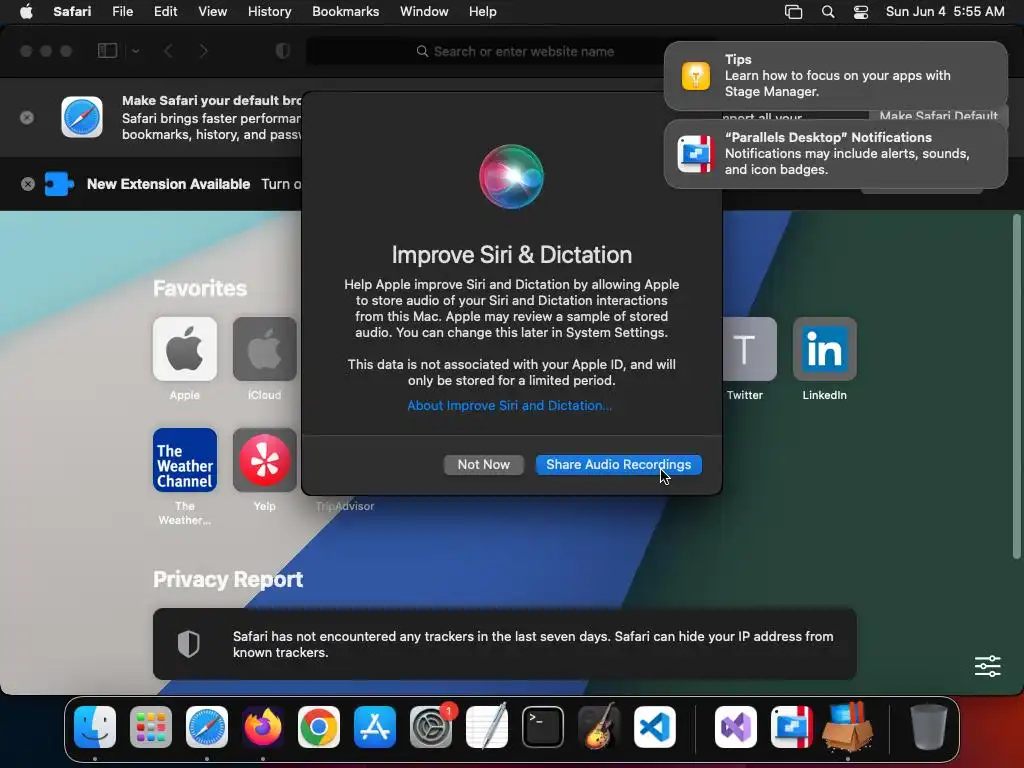Image resolution: width=1024 pixels, height=768 pixels.
Task: Go back with Safari back arrow
Action: [x=168, y=51]
